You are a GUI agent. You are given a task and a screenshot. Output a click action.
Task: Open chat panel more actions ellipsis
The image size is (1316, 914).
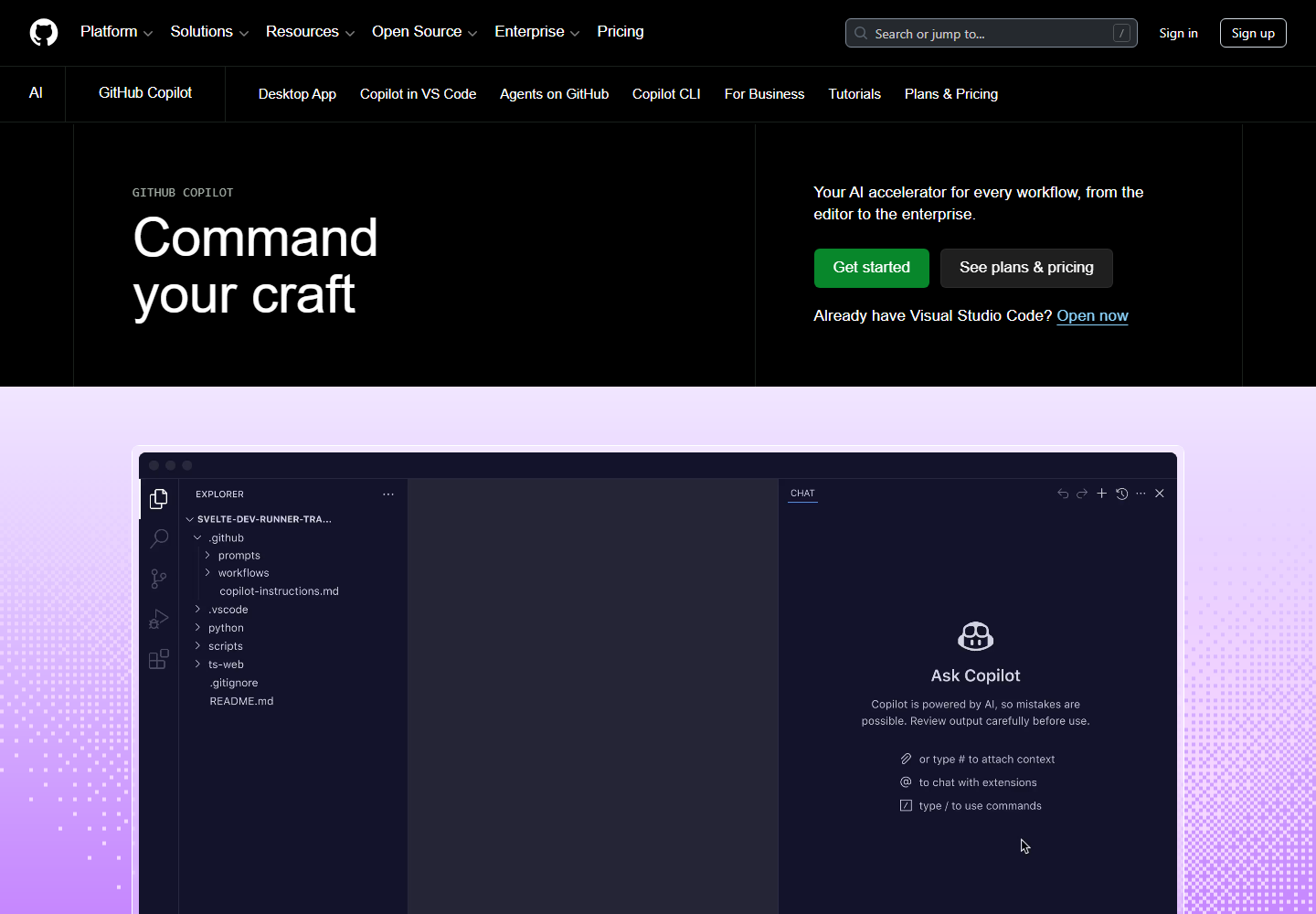tap(1141, 494)
